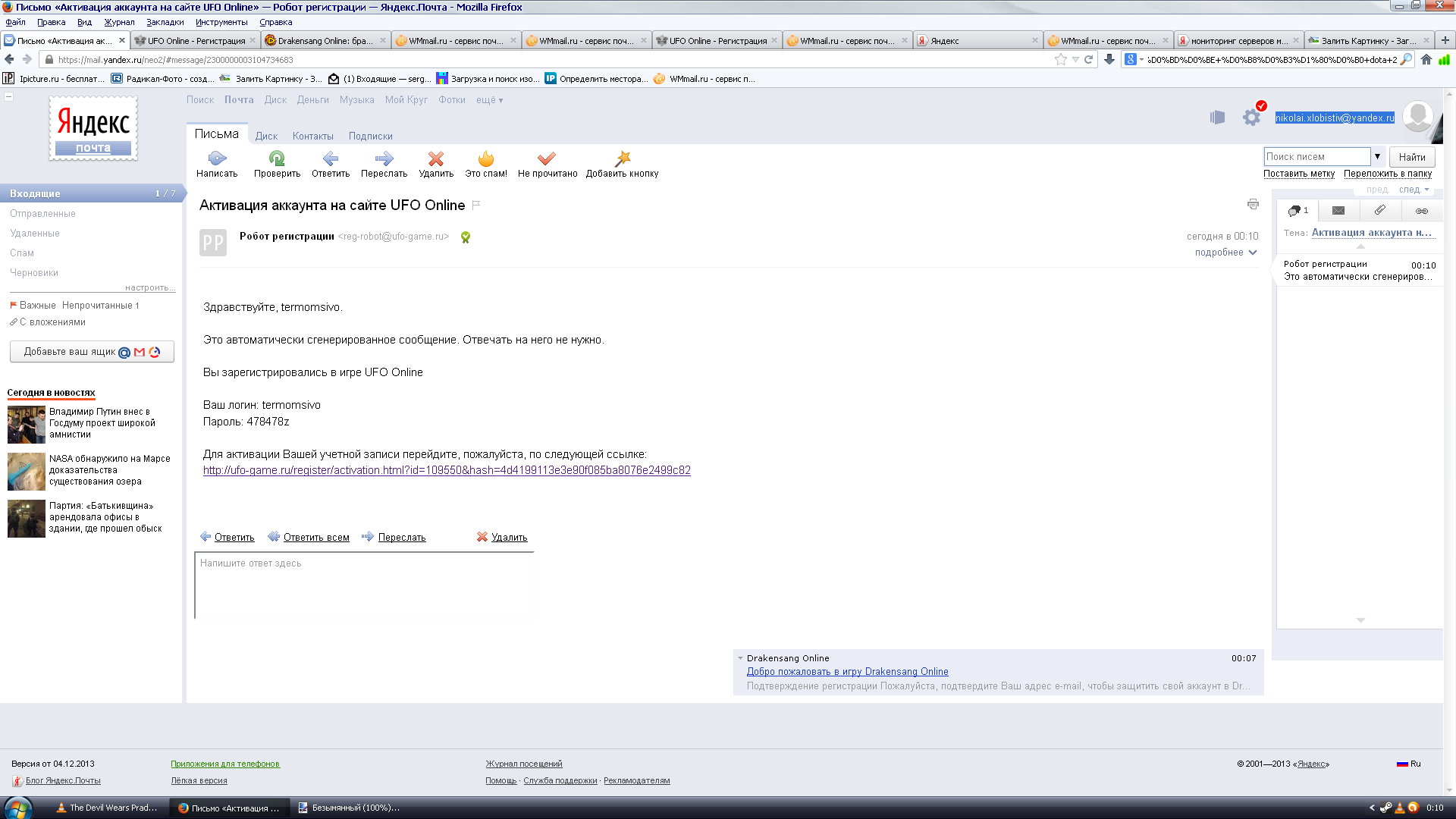Open the links tab in right panel
Viewport: 1456px width, 819px height.
coord(1422,211)
